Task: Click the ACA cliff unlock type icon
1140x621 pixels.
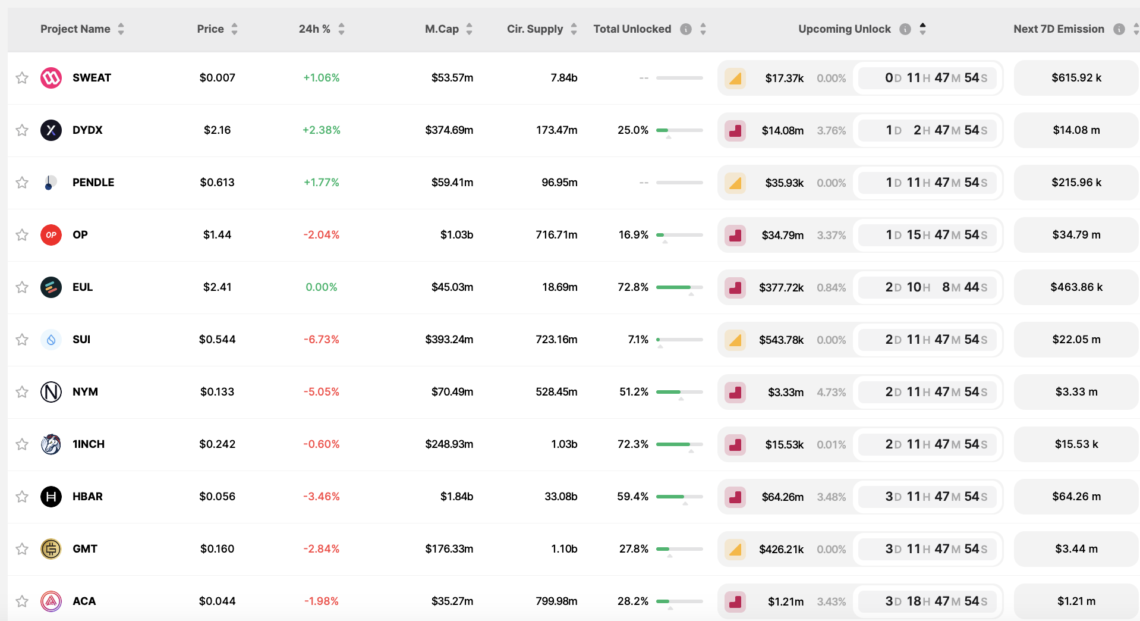Action: 735,601
